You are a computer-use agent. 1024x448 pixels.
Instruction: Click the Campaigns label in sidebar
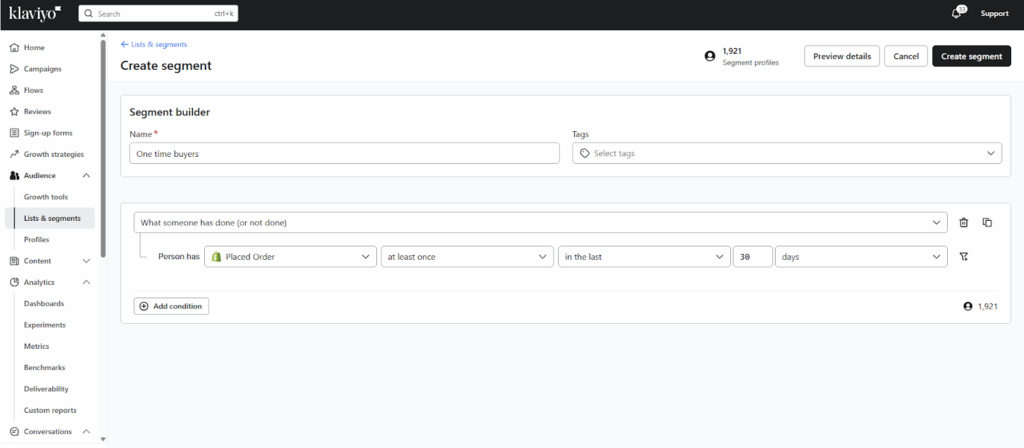[x=42, y=69]
